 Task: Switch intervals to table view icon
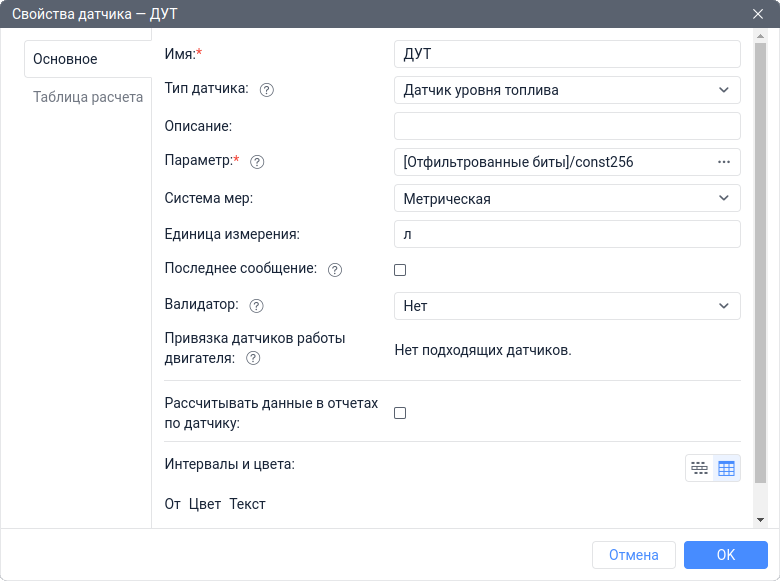tap(727, 468)
